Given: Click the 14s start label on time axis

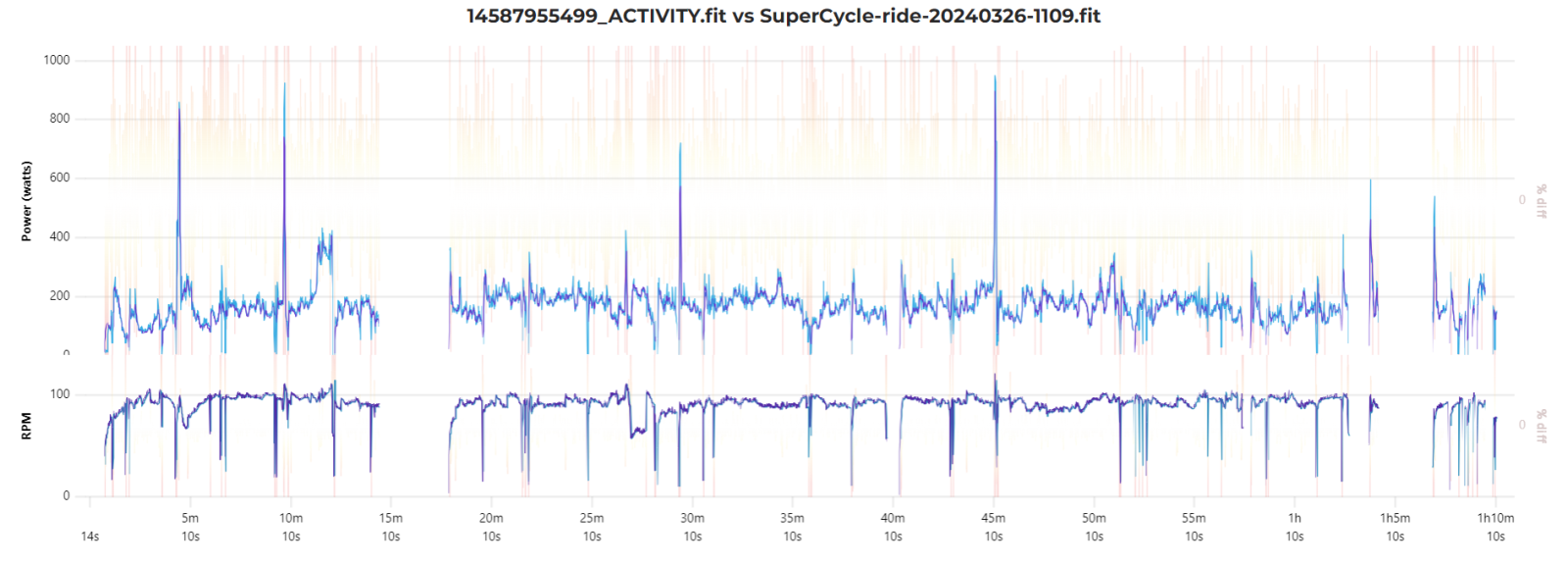Looking at the screenshot, I should [x=90, y=537].
